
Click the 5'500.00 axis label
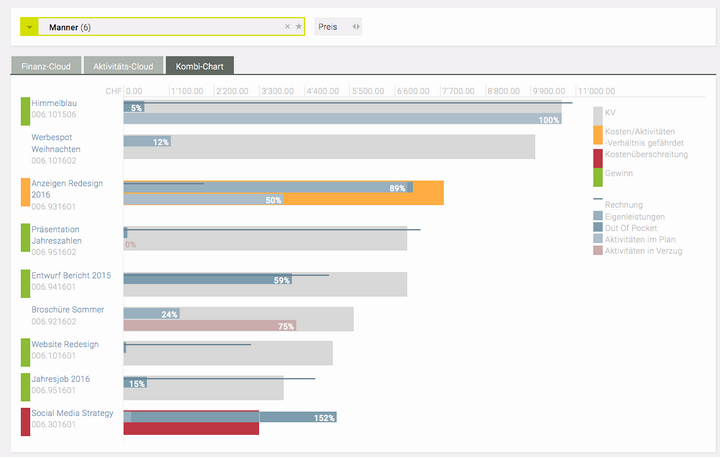[x=368, y=91]
